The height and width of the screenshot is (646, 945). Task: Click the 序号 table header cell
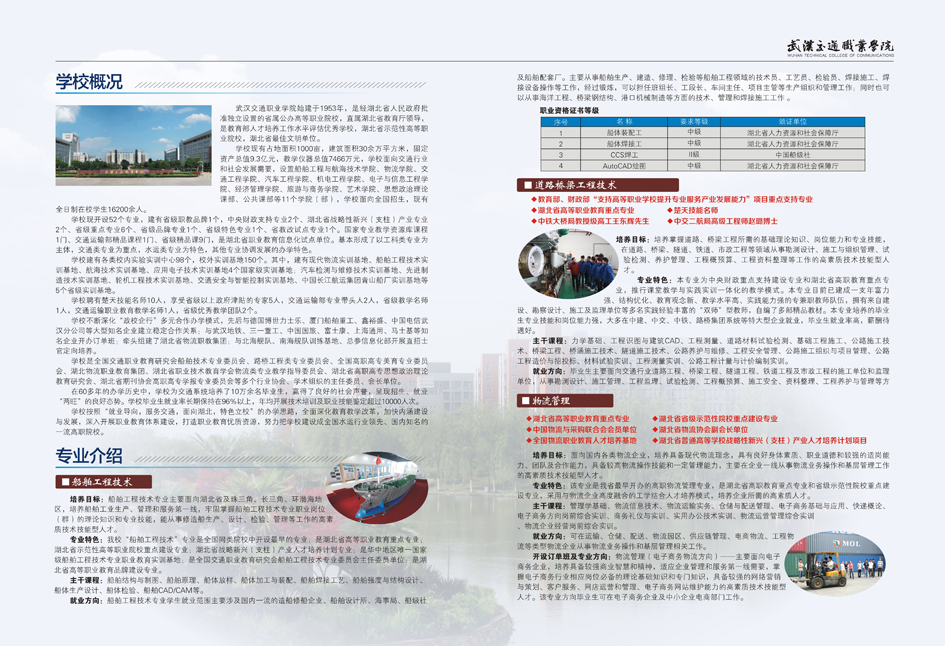point(560,122)
